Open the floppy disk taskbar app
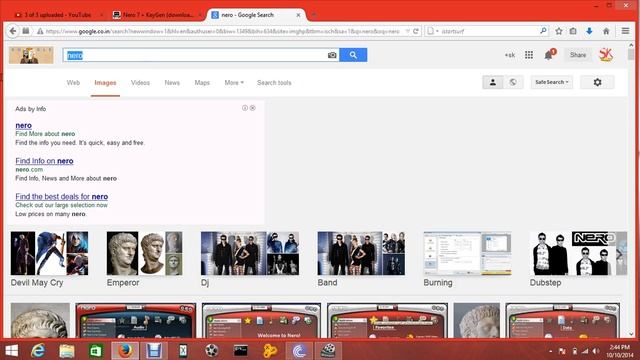Screen dimensions: 640x360 (x=154, y=351)
